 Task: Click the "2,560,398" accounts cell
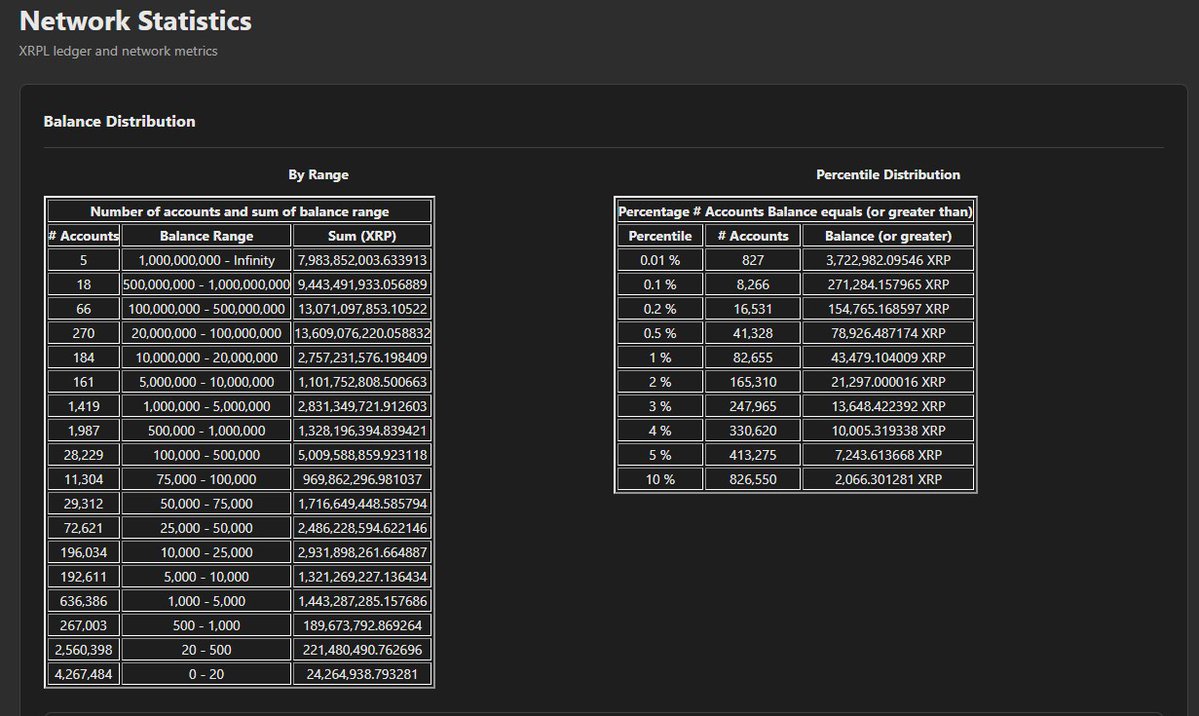pos(83,650)
